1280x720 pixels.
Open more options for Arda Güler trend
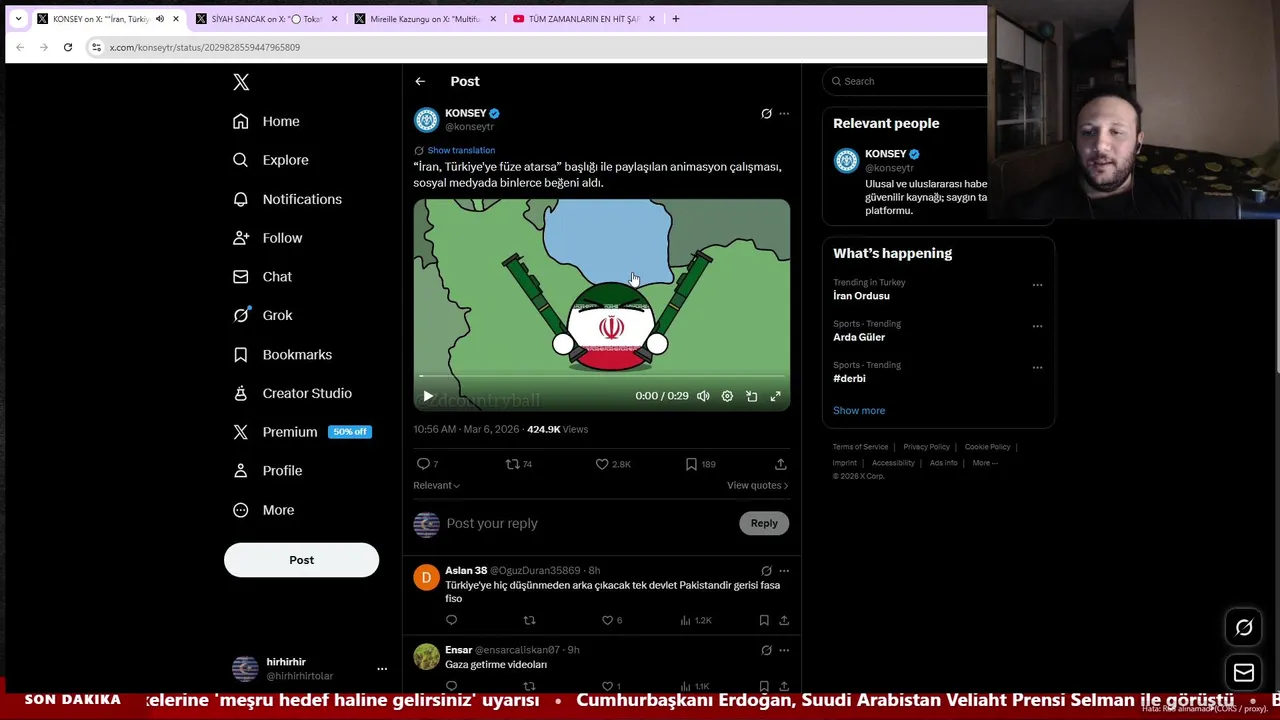point(1037,326)
